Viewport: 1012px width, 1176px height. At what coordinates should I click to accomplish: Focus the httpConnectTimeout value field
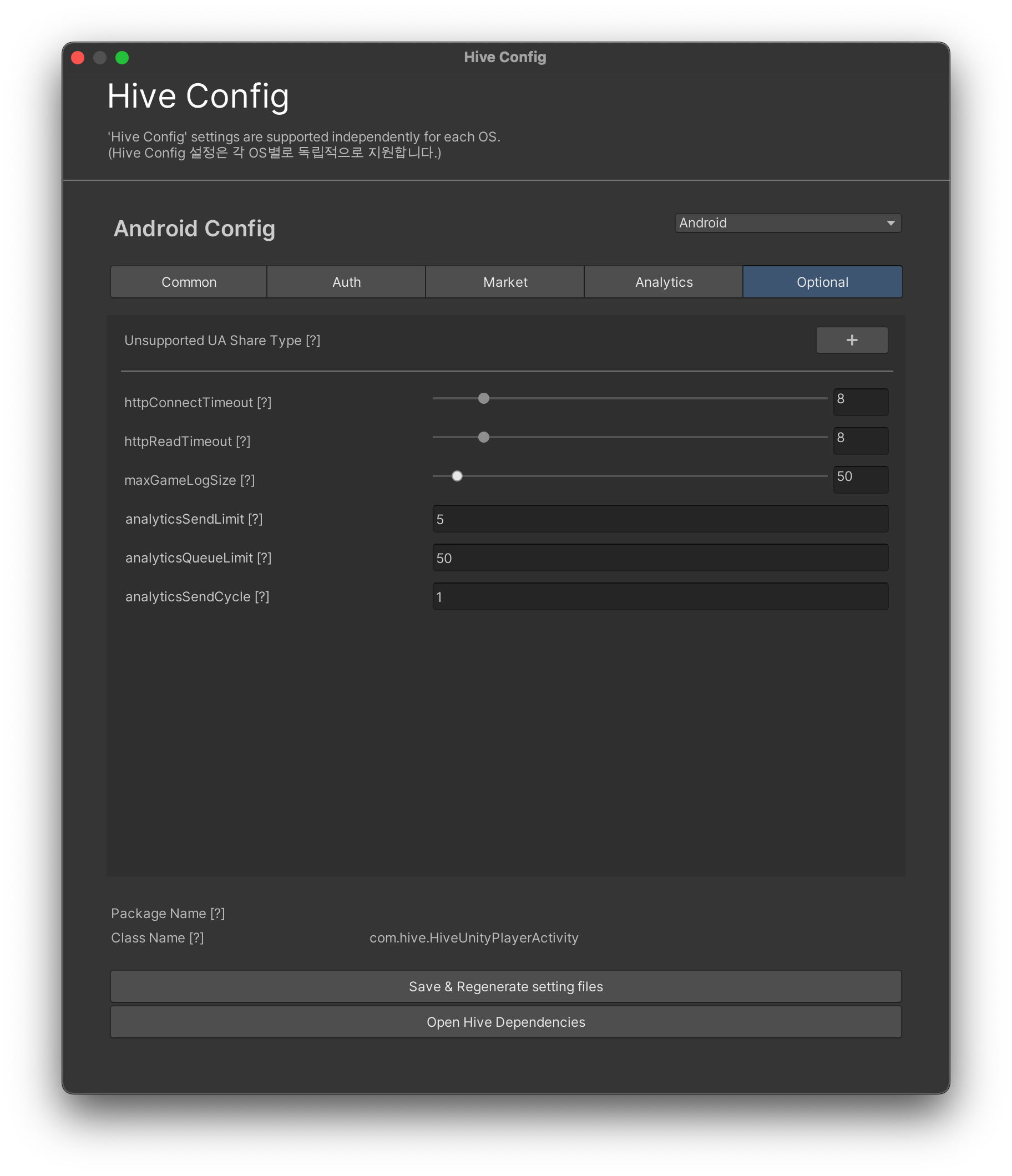pyautogui.click(x=860, y=402)
